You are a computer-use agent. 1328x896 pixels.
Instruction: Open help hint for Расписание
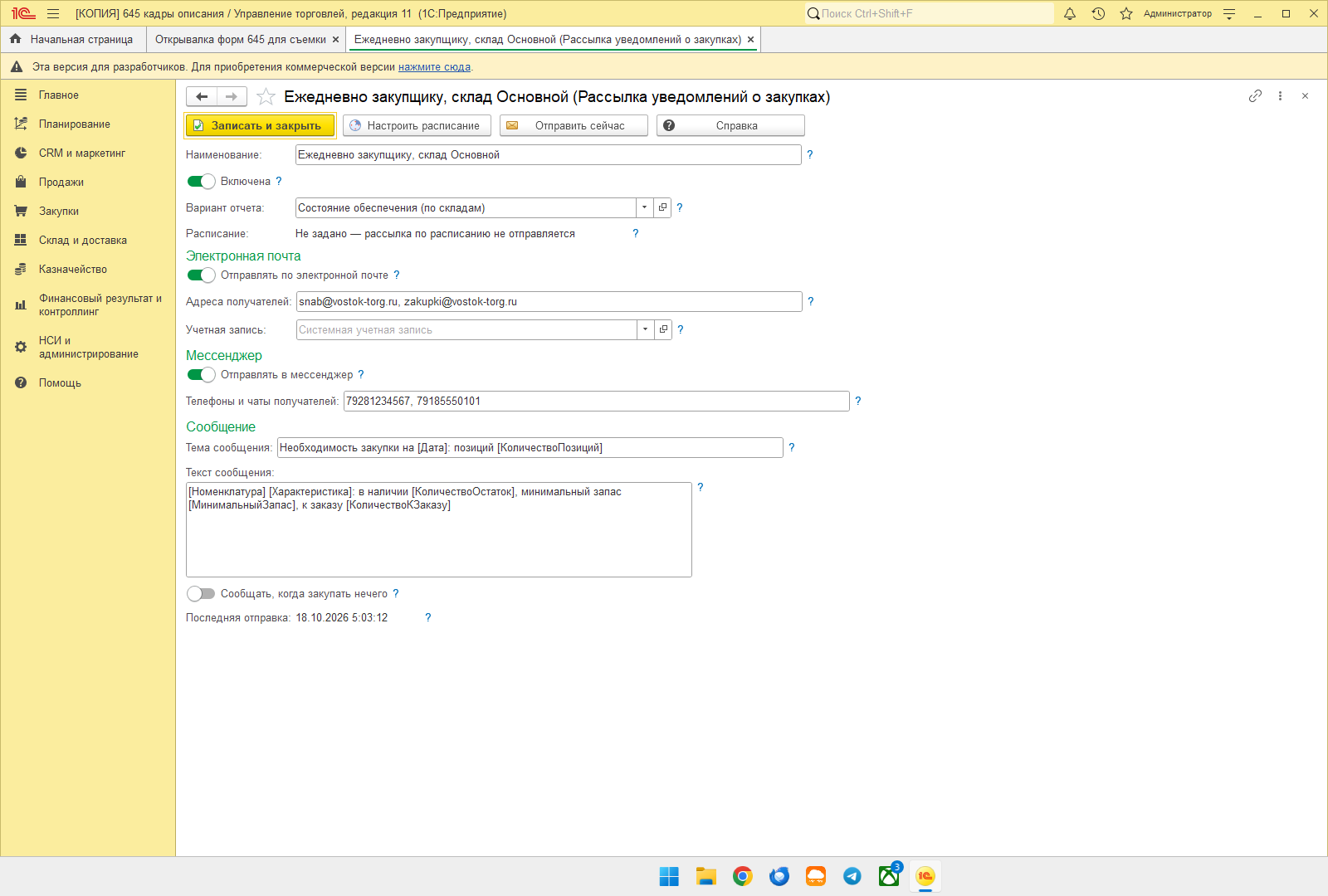pos(636,233)
